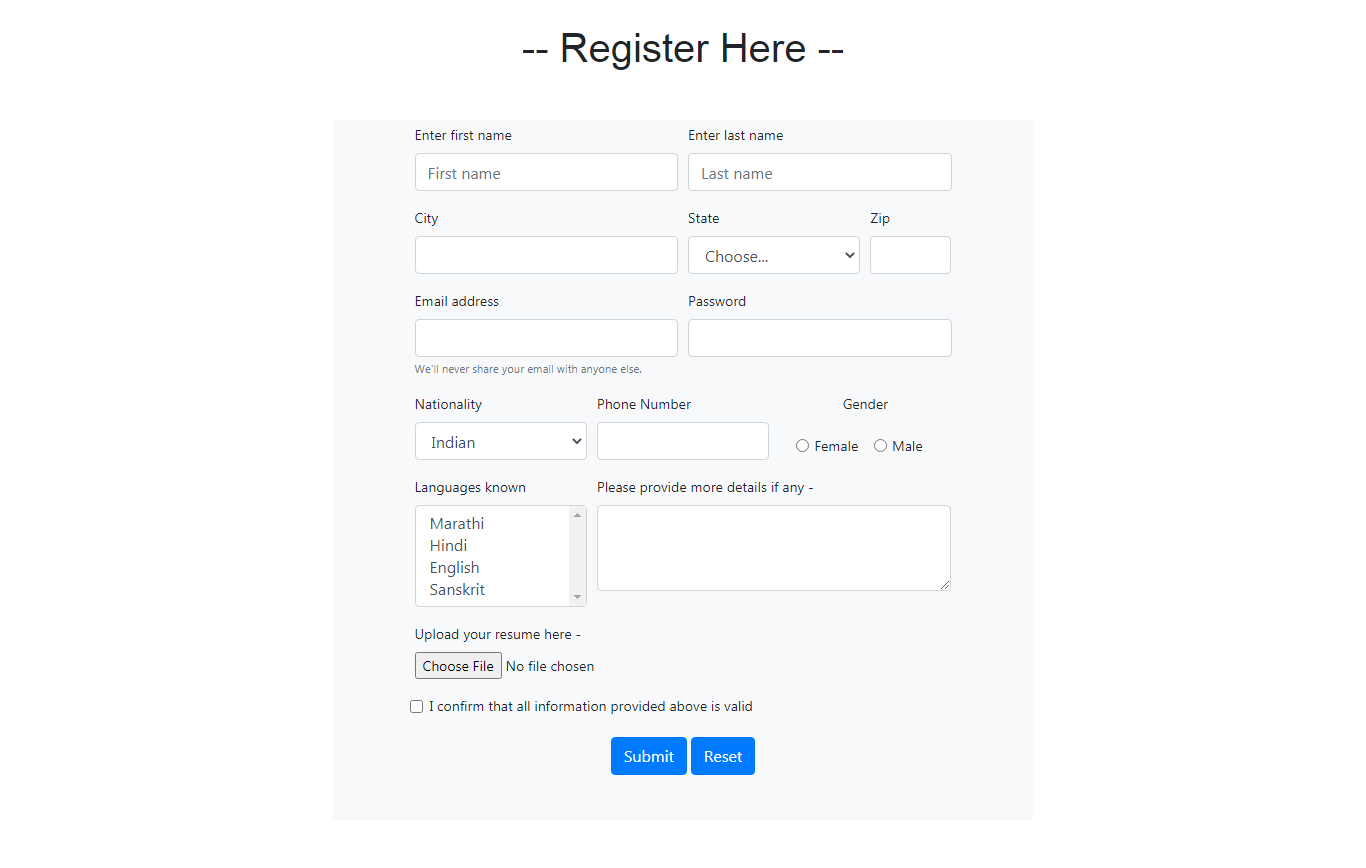Image resolution: width=1366 pixels, height=868 pixels.
Task: Click the Last name input field
Action: tap(819, 172)
